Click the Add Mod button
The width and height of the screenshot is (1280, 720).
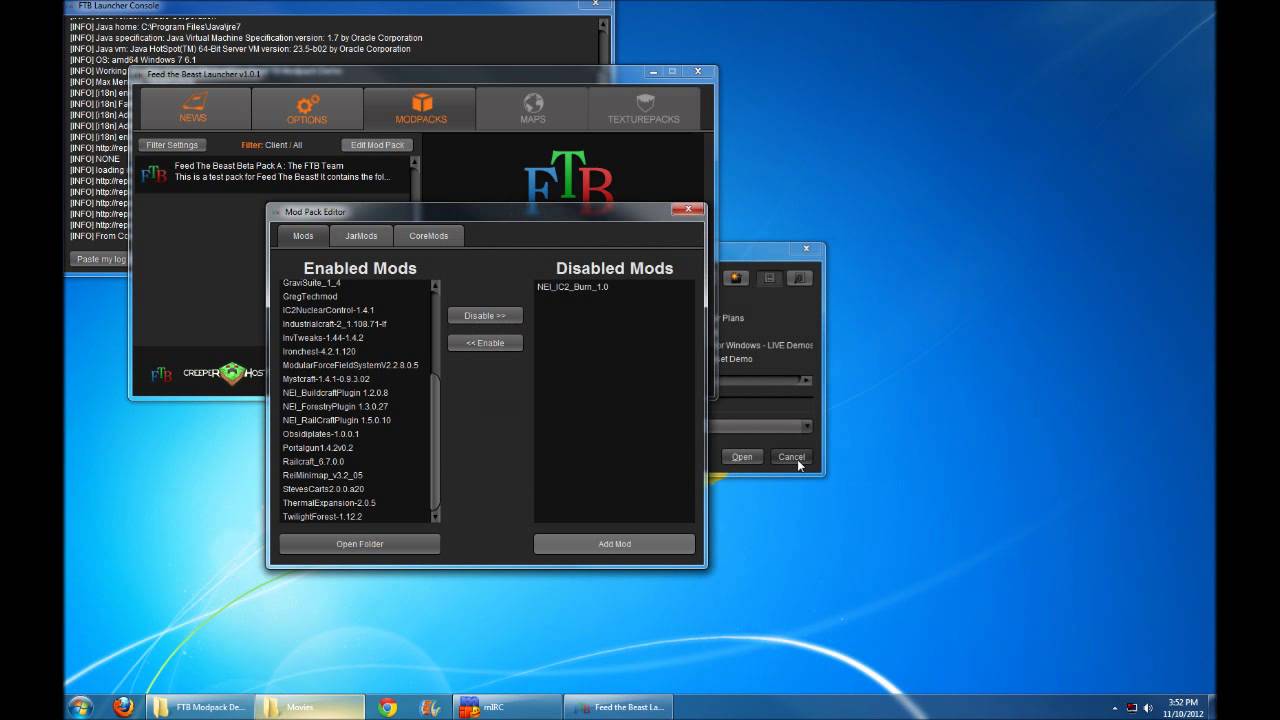(614, 544)
